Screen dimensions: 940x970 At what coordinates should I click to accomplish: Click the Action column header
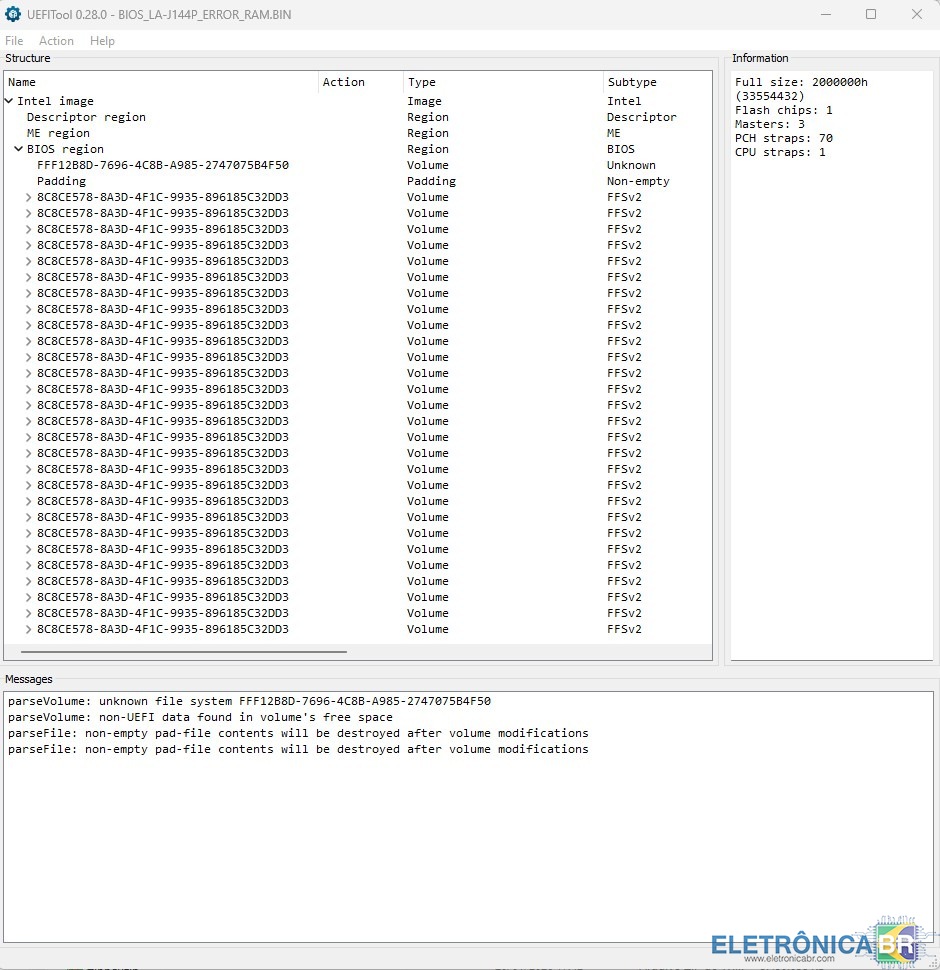[343, 82]
